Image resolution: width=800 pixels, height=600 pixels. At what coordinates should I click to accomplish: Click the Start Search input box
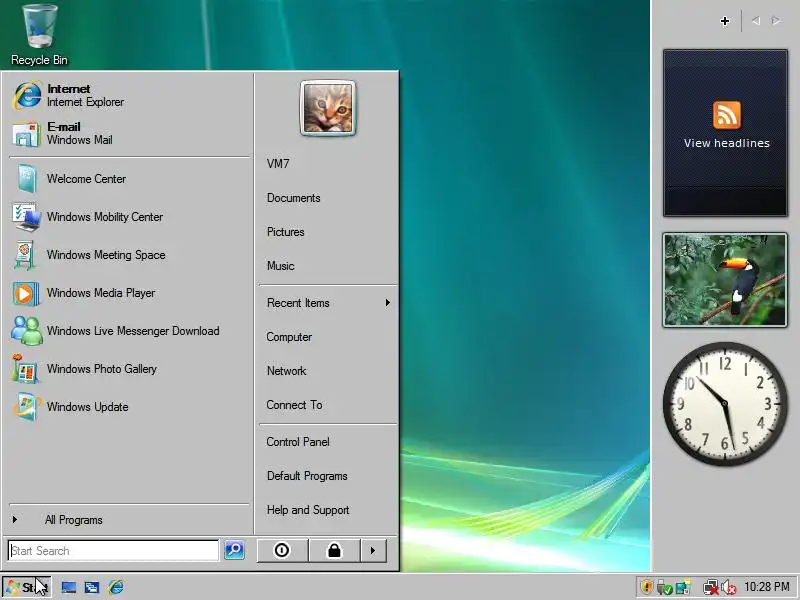[113, 551]
